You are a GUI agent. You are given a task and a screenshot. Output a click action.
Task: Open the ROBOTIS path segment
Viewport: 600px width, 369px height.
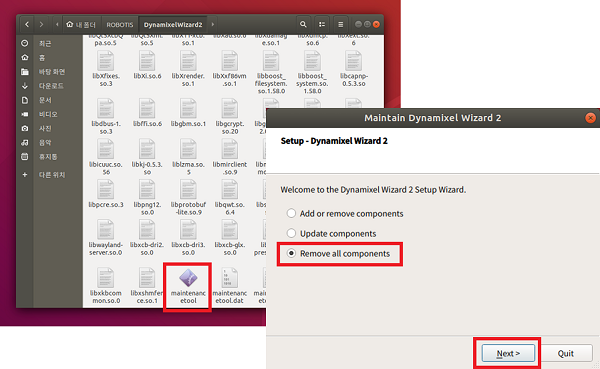(120, 24)
